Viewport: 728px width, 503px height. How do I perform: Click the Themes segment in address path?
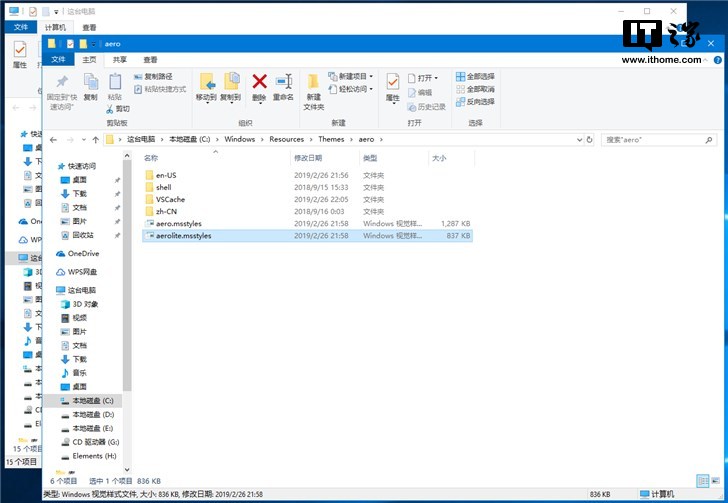pyautogui.click(x=331, y=139)
